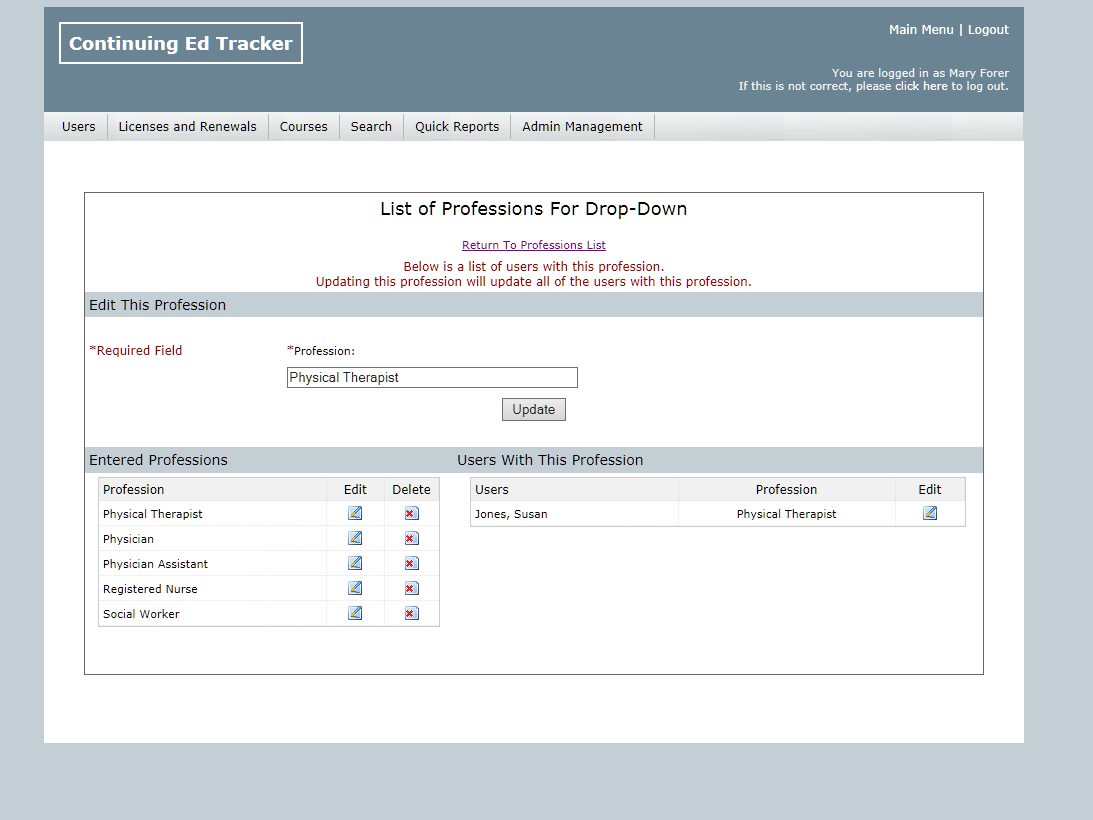1093x820 pixels.
Task: Open the Quick Reports section
Action: coord(456,126)
